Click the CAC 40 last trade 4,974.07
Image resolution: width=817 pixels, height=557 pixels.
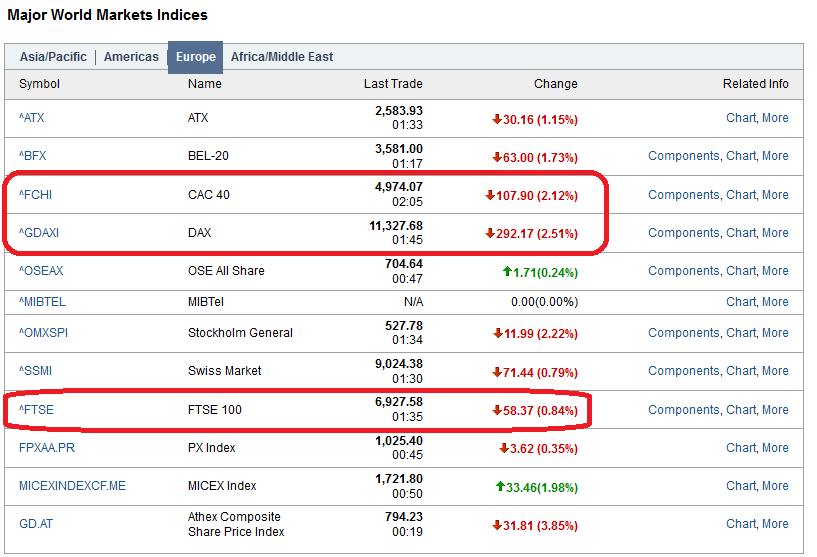coord(399,187)
